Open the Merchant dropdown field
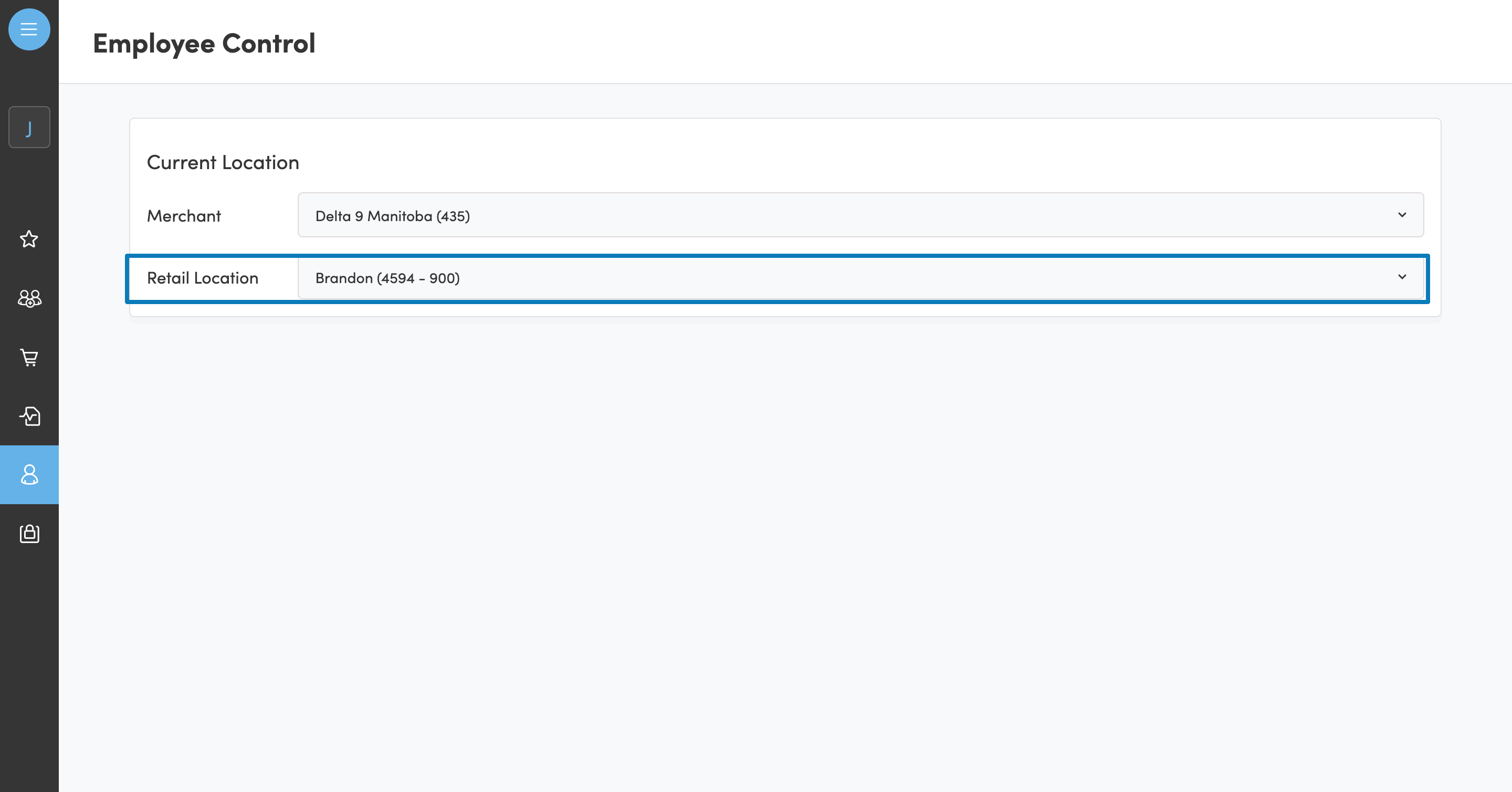The image size is (1512, 792). 860,215
